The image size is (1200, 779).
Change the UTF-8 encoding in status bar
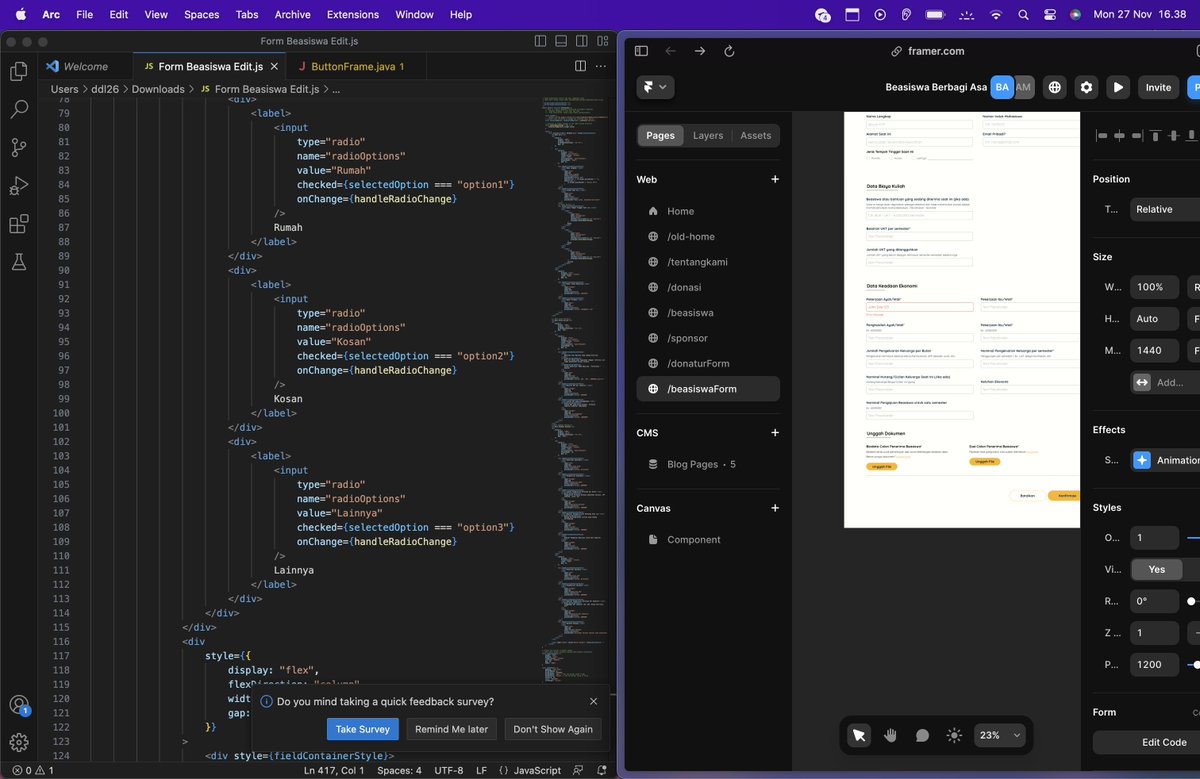click(449, 770)
